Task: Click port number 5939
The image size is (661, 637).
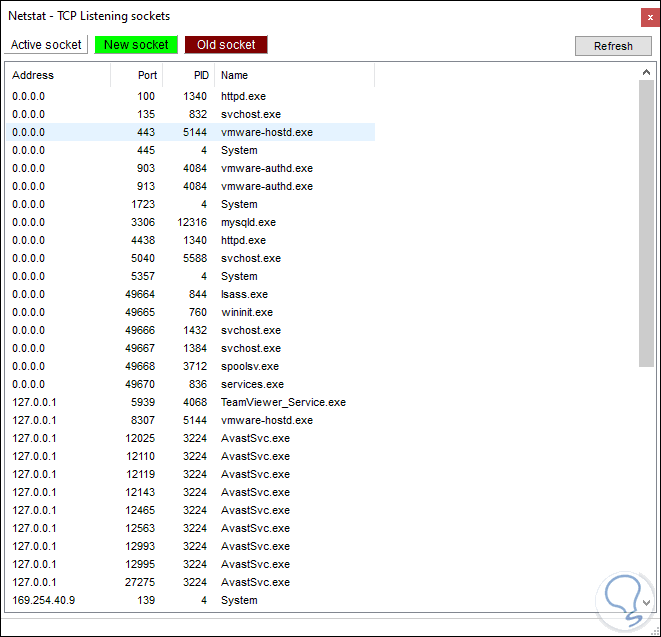Action: click(143, 402)
